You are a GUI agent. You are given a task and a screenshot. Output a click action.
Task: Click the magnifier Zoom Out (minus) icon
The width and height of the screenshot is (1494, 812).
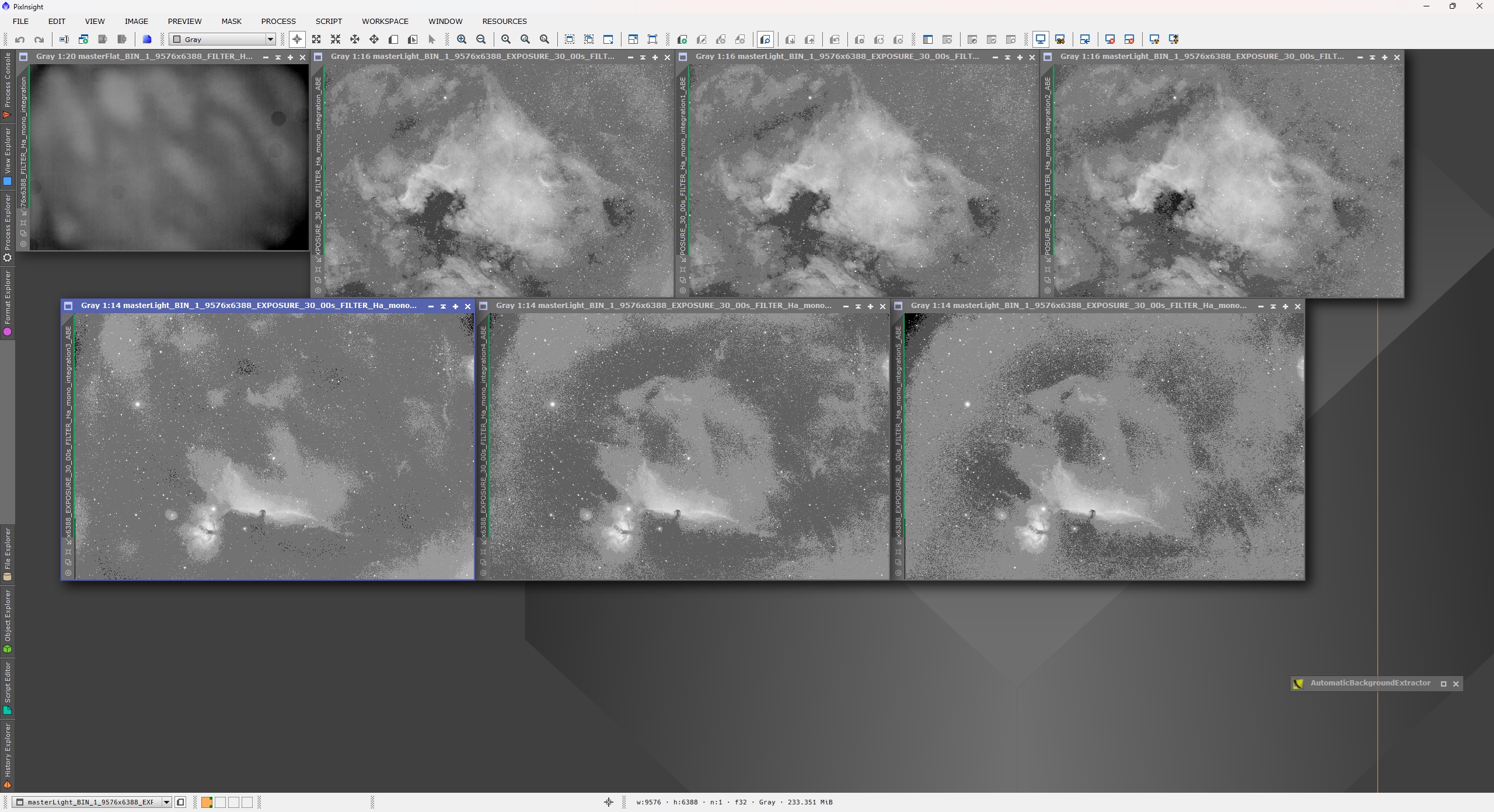481,40
